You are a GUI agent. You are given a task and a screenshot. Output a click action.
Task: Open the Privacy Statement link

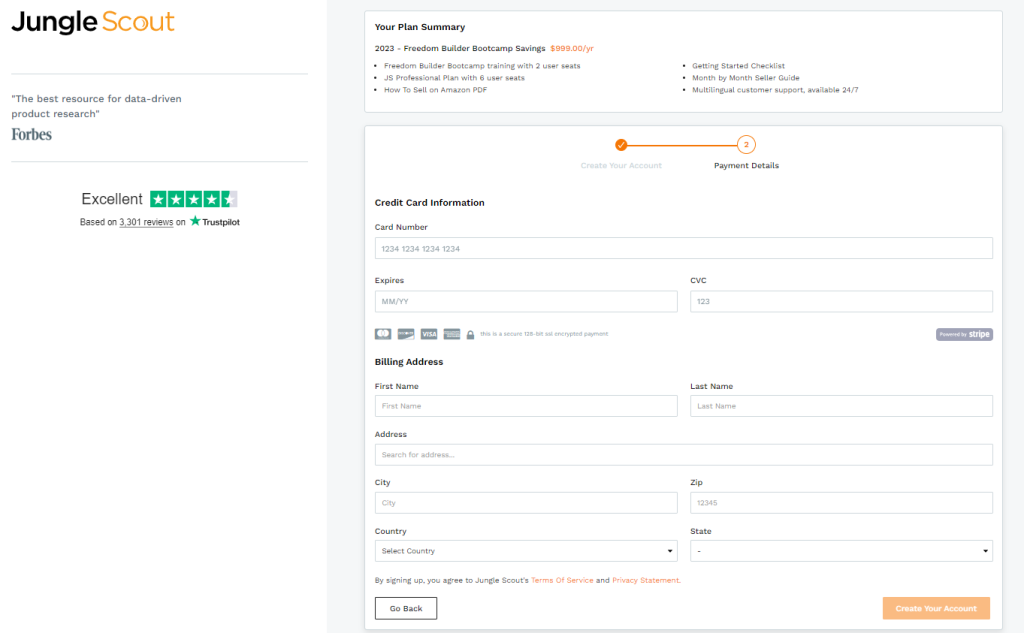coord(646,580)
